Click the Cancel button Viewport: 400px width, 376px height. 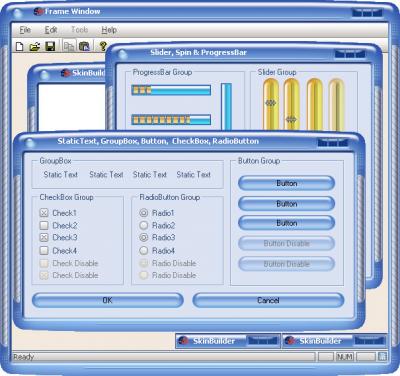coord(268,300)
